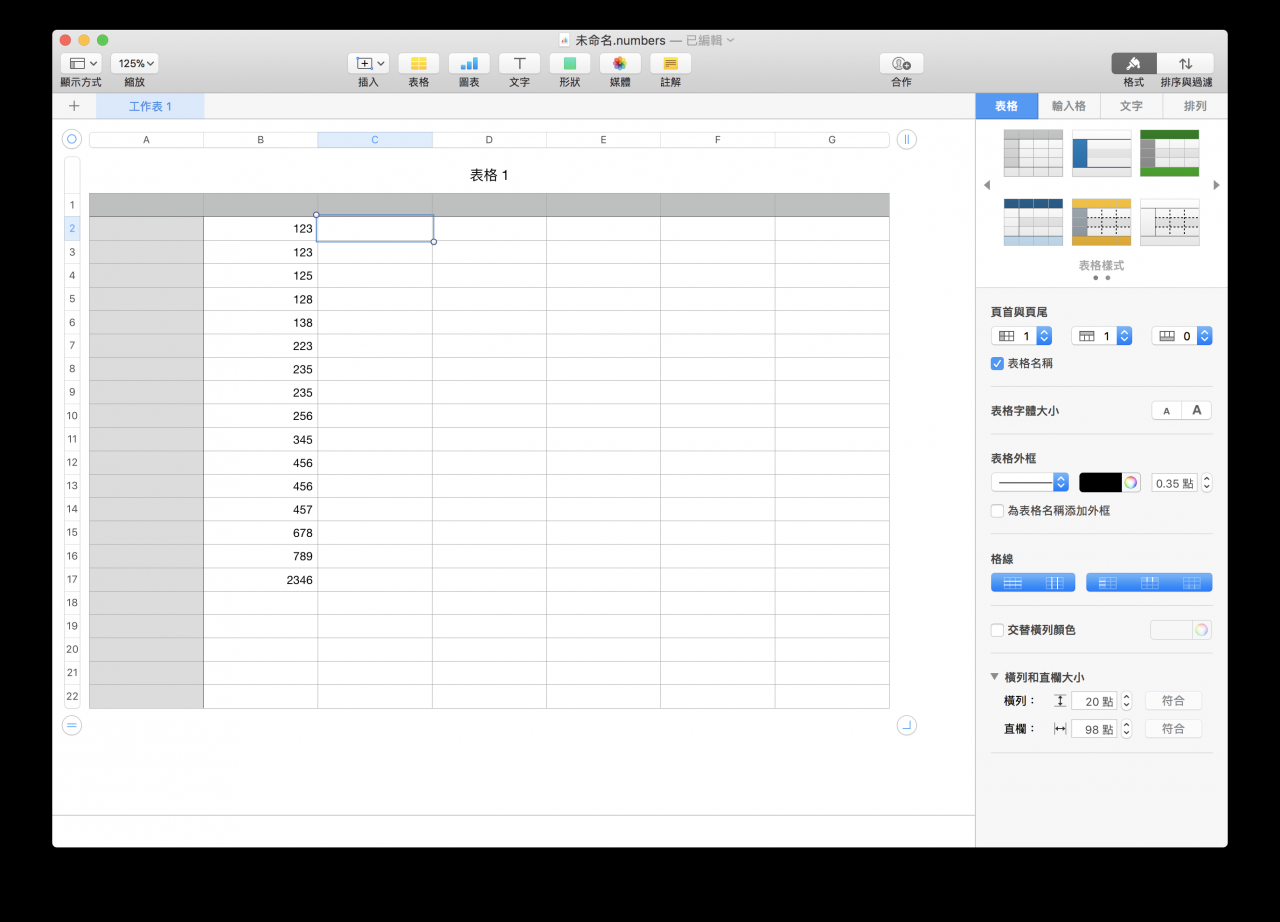Switch to the 輸入格 cell tab
The width and height of the screenshot is (1280, 922).
pyautogui.click(x=1068, y=106)
